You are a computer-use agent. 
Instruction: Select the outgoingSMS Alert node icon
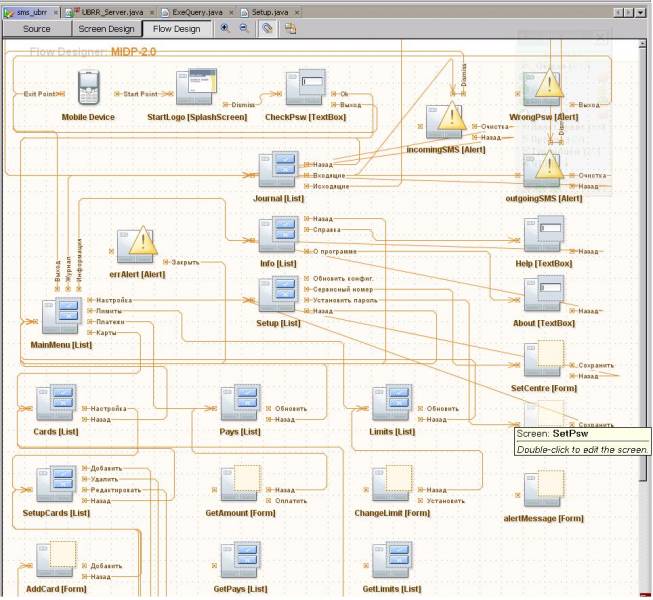[543, 169]
